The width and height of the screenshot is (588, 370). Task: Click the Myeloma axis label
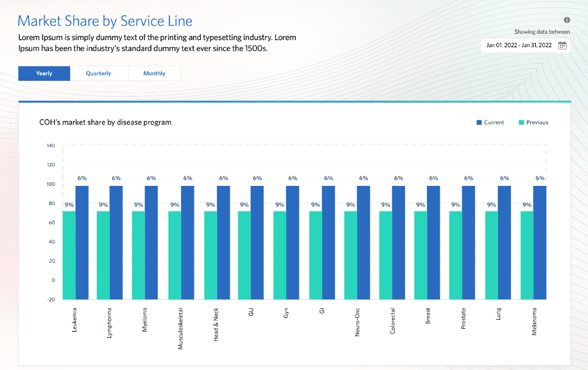[145, 320]
